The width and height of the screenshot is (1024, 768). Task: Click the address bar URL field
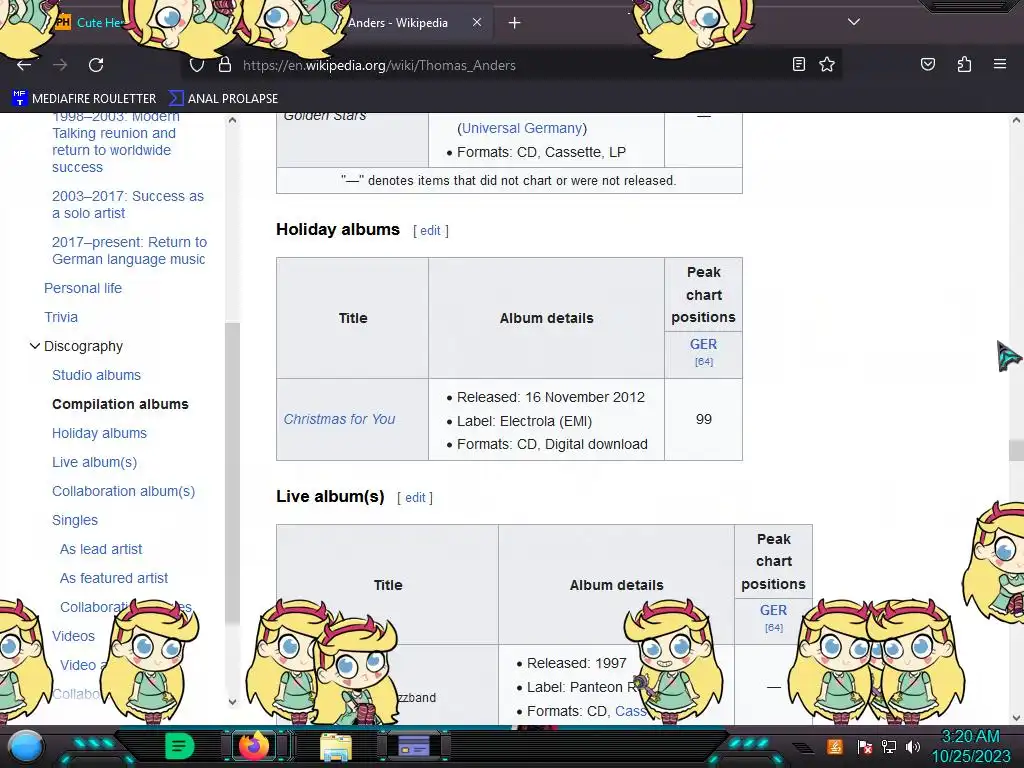[x=509, y=65]
